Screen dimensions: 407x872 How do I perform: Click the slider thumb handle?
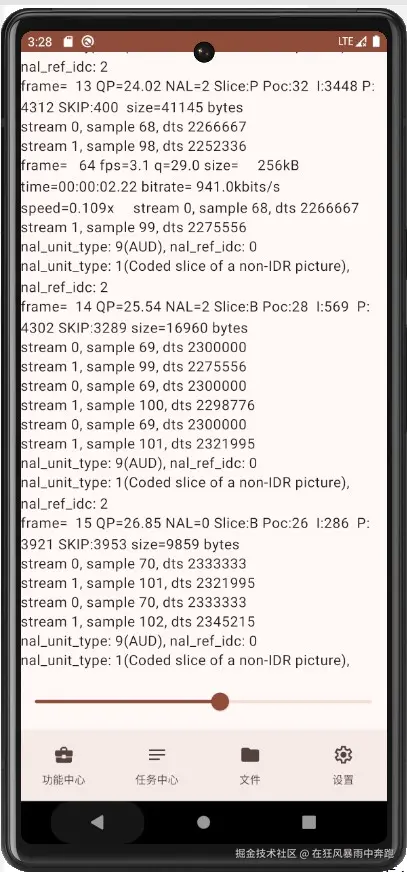220,701
